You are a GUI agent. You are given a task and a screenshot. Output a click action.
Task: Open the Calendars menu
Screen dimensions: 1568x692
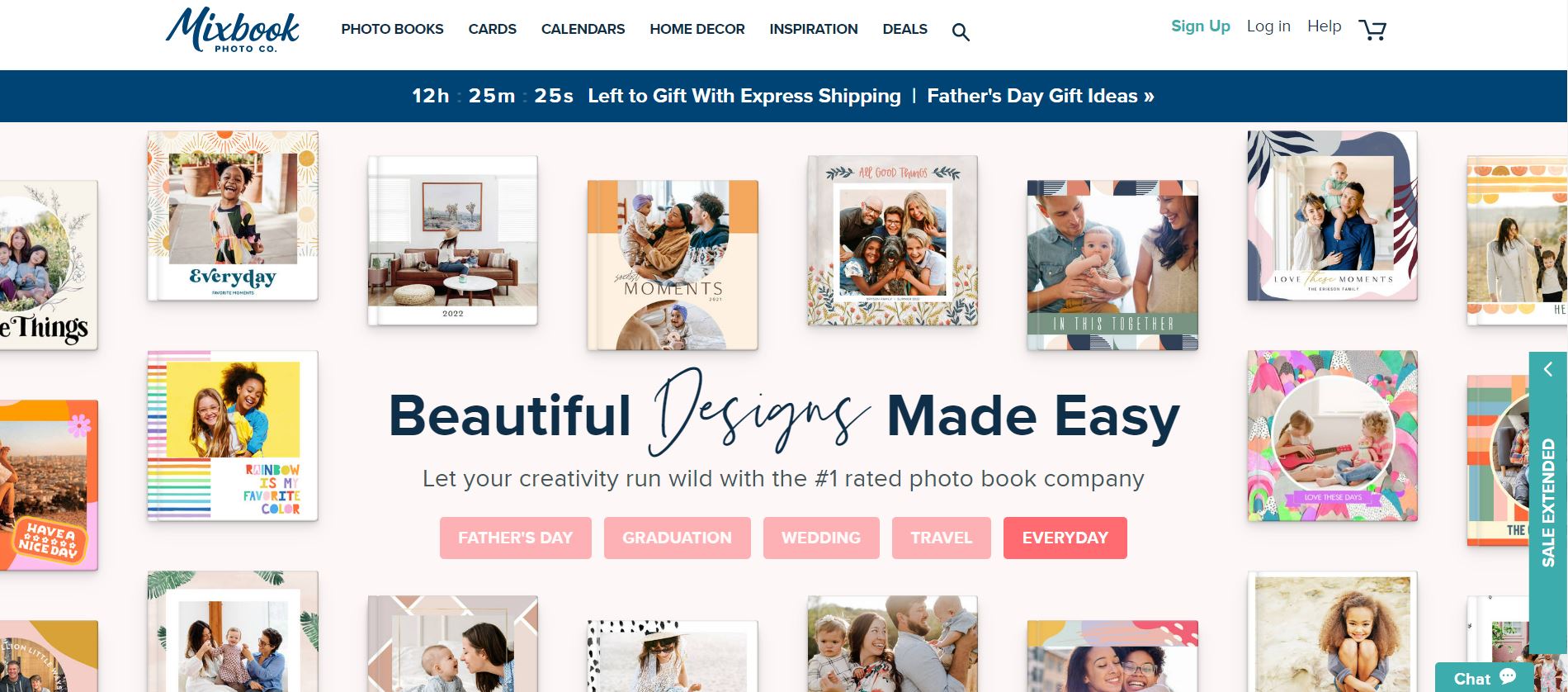[x=583, y=29]
